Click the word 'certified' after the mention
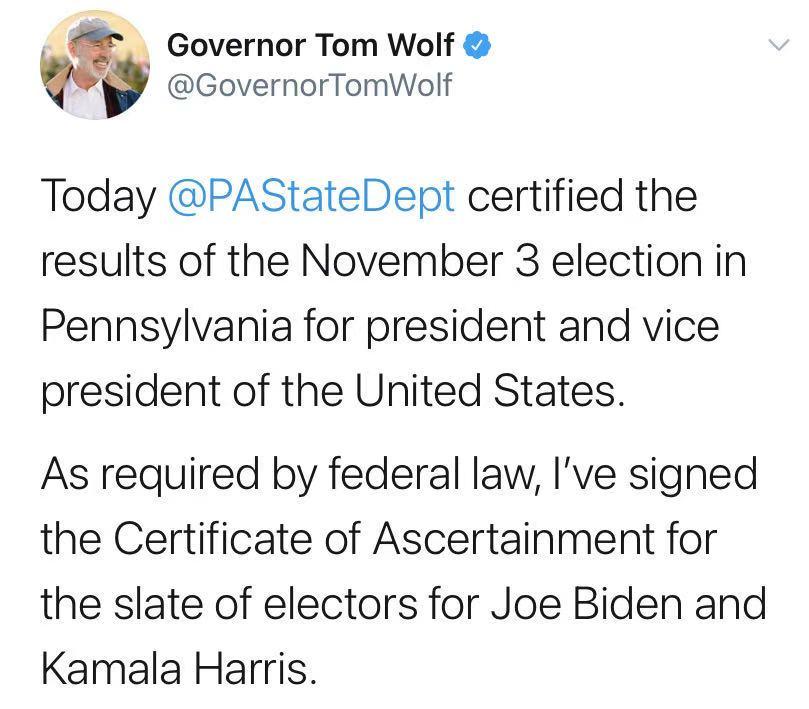The height and width of the screenshot is (709, 809). pos(545,197)
